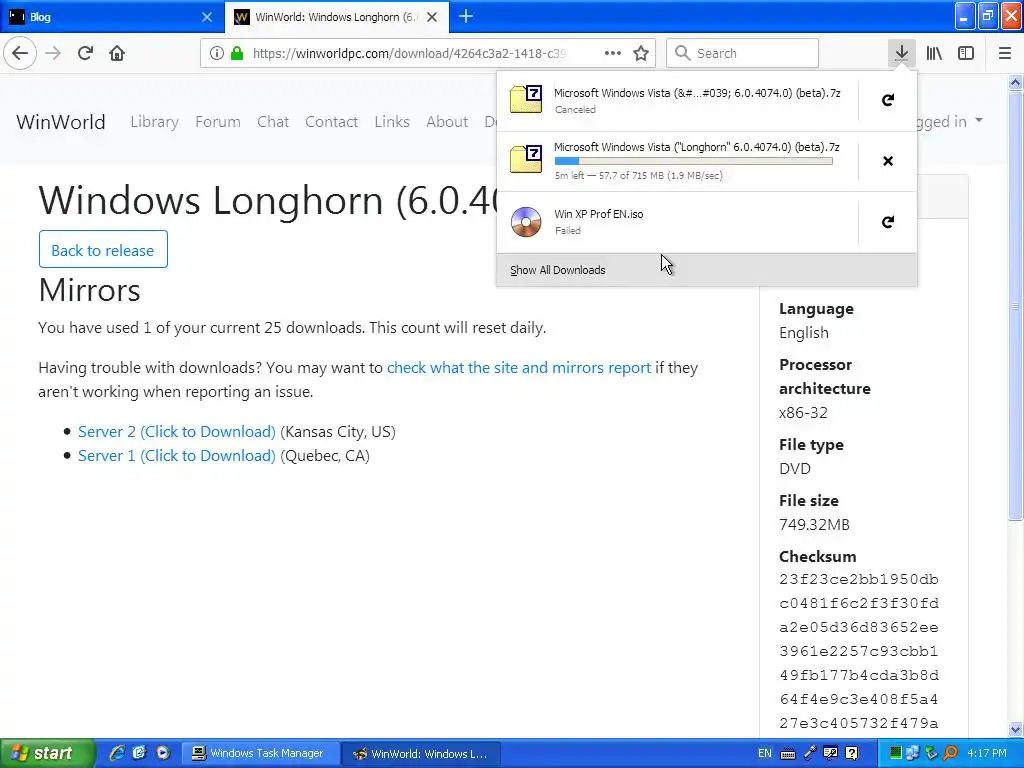The width and height of the screenshot is (1024, 768).
Task: Switch to the Blog tab
Action: point(112,17)
